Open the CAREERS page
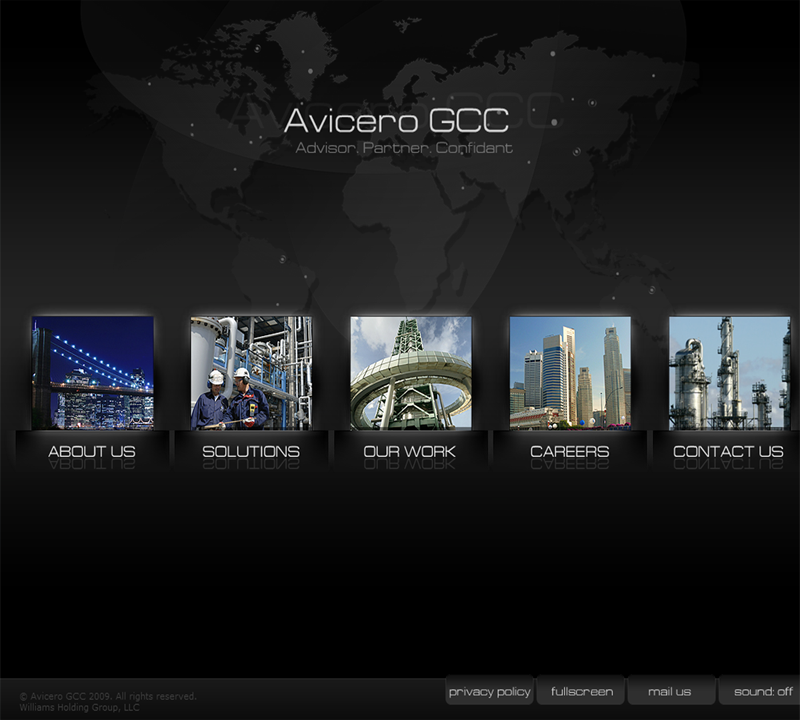Image resolution: width=800 pixels, height=720 pixels. [569, 452]
